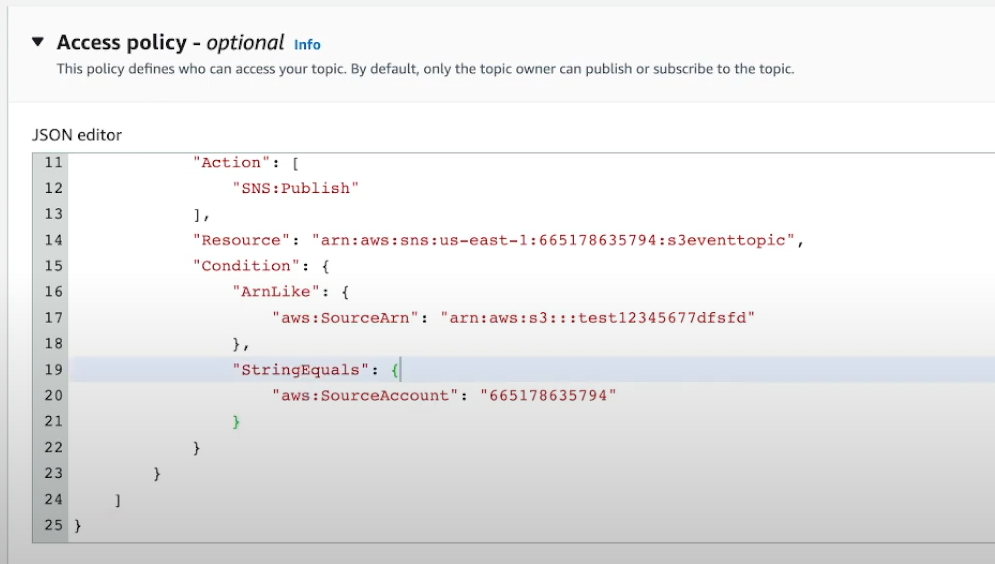The image size is (995, 564).
Task: Click the "StringEquals" key on line 19
Action: [x=301, y=370]
